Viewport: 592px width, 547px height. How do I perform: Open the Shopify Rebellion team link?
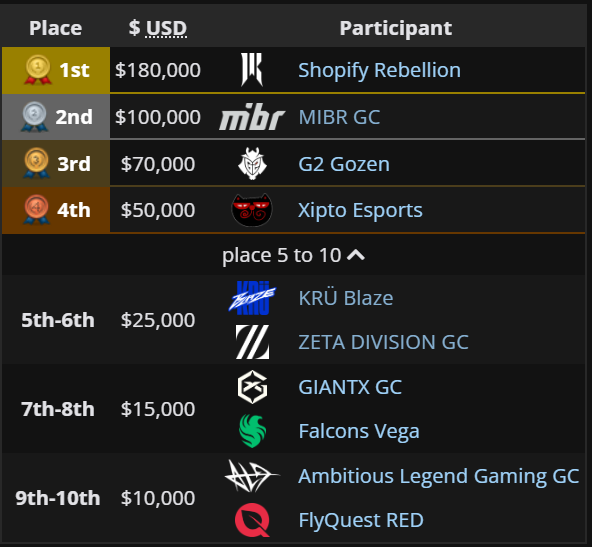click(379, 70)
